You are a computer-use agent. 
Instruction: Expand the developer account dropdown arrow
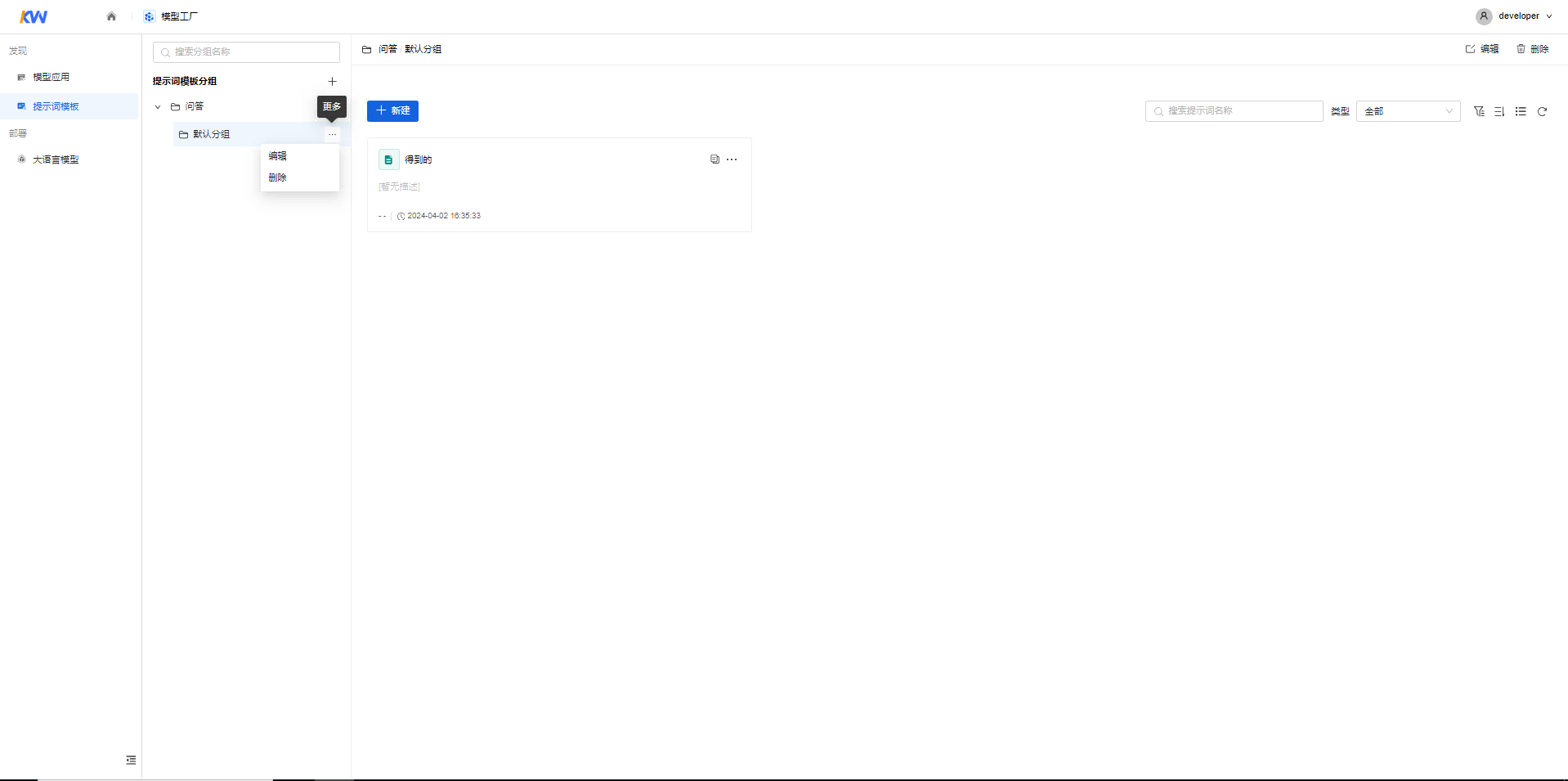click(1548, 16)
